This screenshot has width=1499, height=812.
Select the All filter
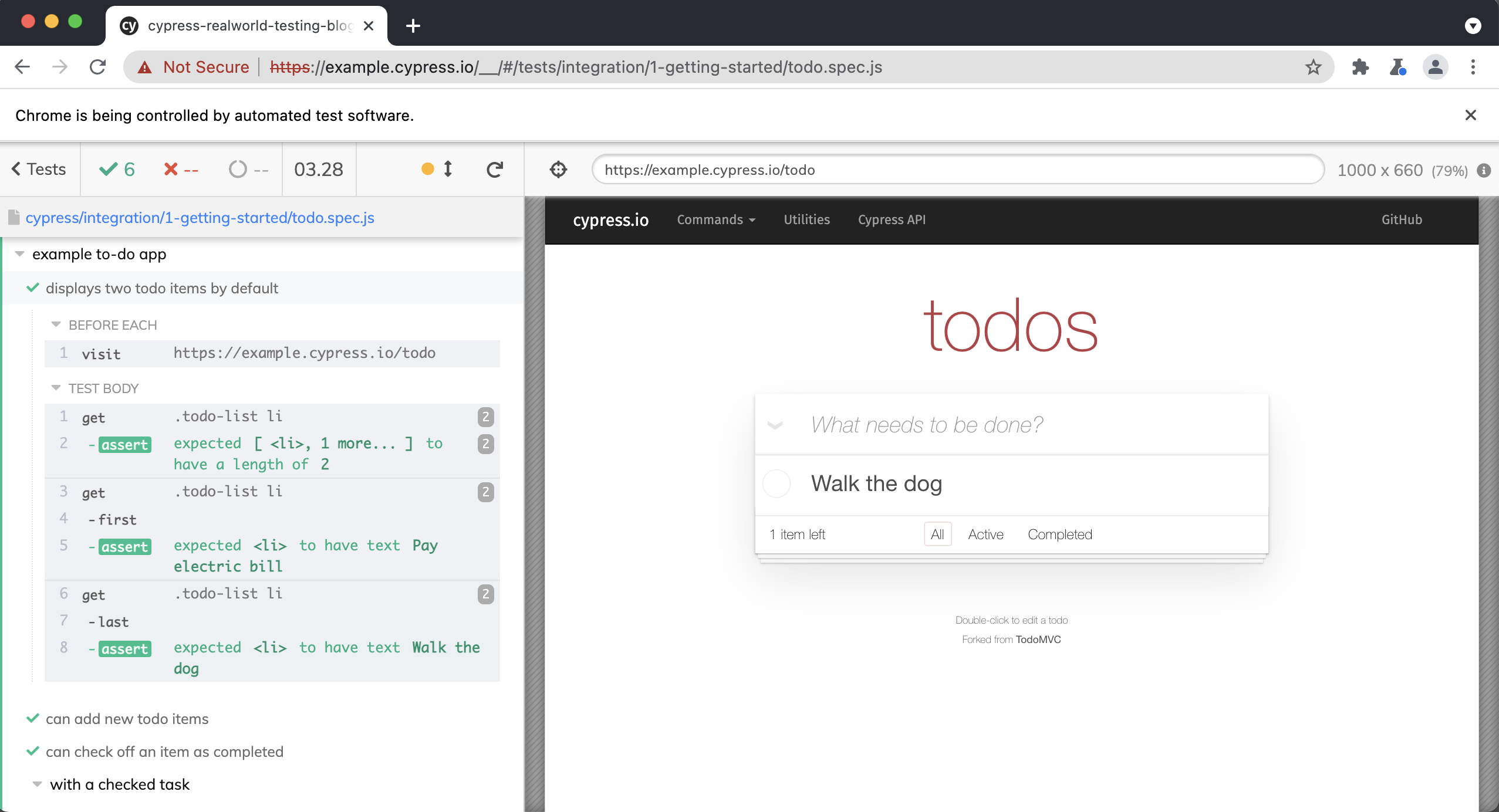click(x=937, y=534)
